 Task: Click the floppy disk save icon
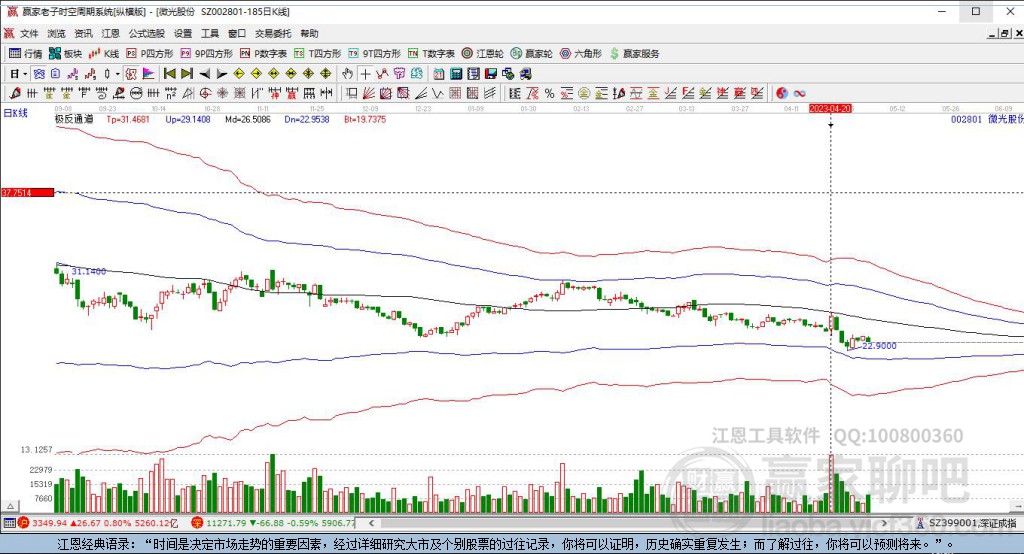click(490, 74)
